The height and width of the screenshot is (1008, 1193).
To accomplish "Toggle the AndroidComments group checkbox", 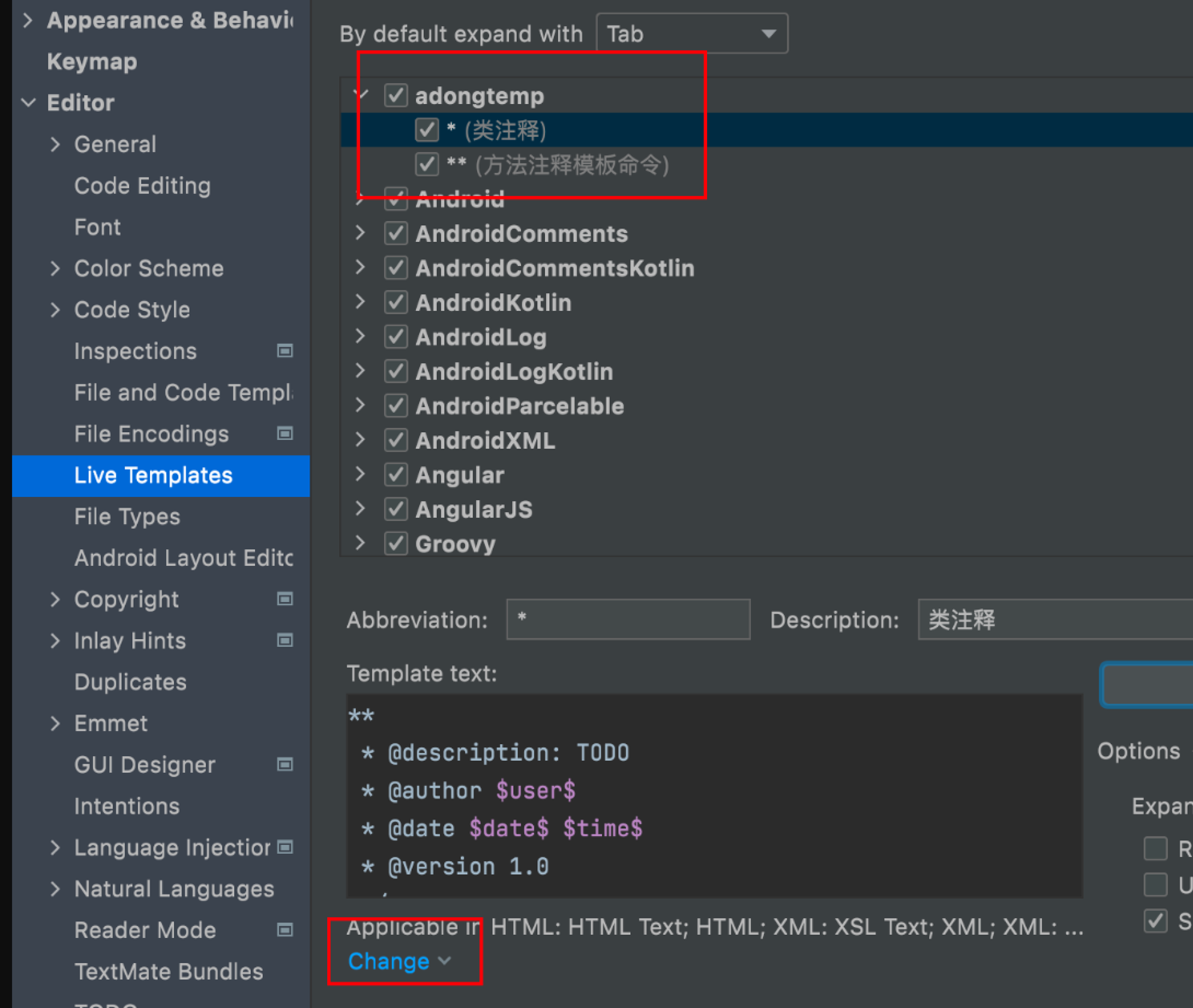I will point(396,233).
